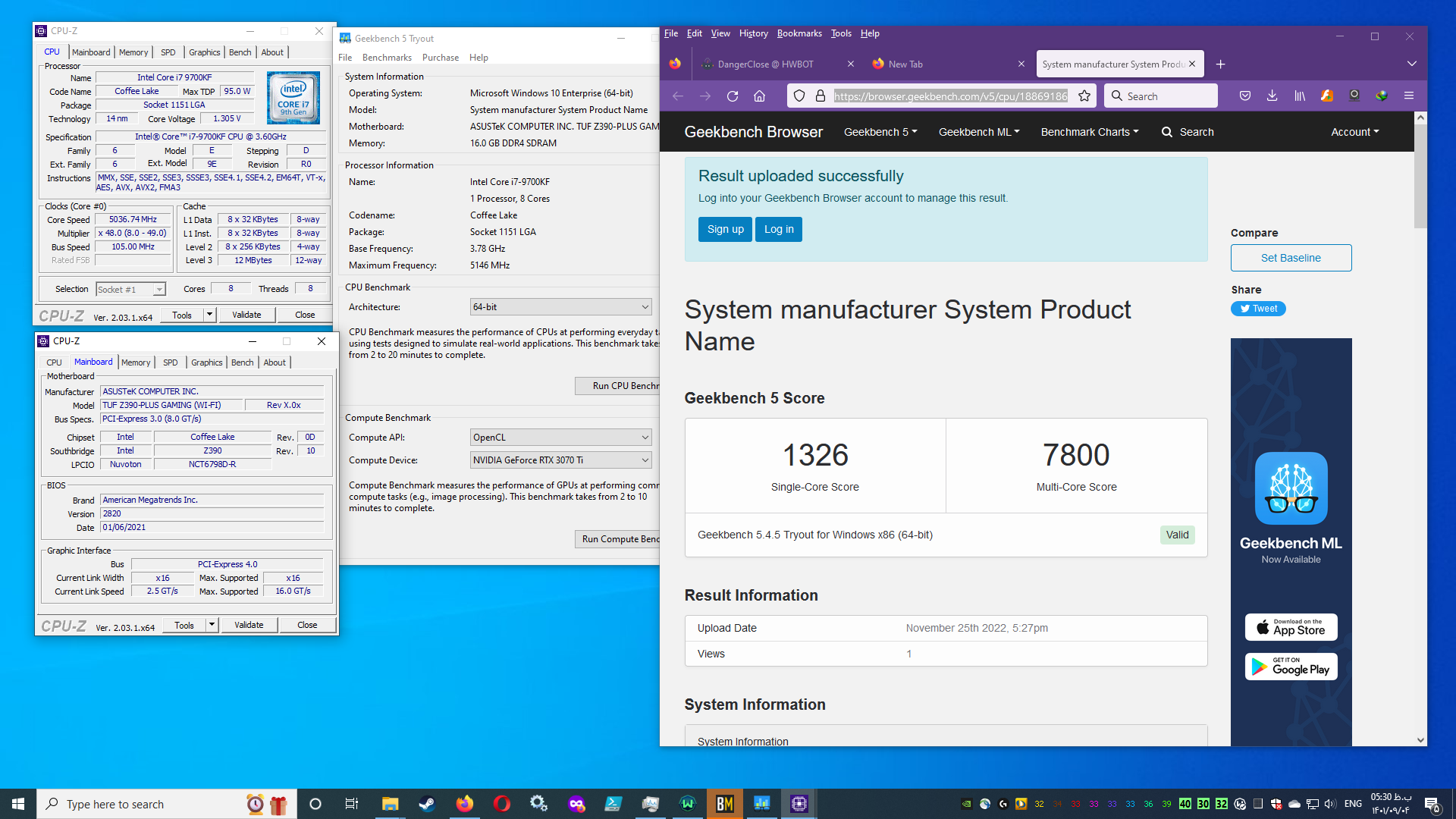Expand Tools arrow in lower CPU-Z

212,625
